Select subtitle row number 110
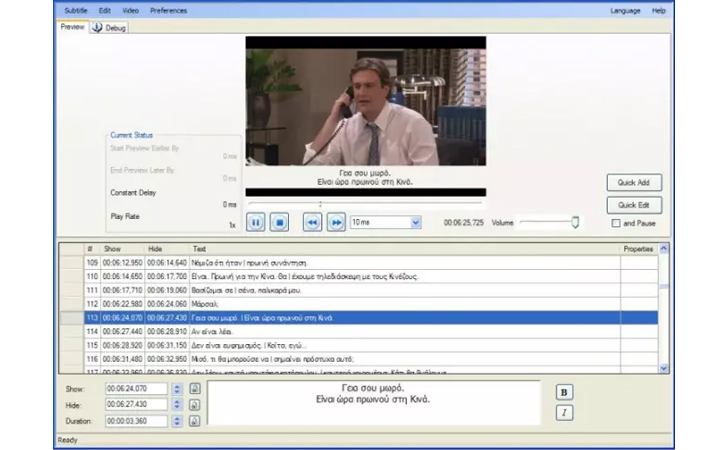 (358, 276)
